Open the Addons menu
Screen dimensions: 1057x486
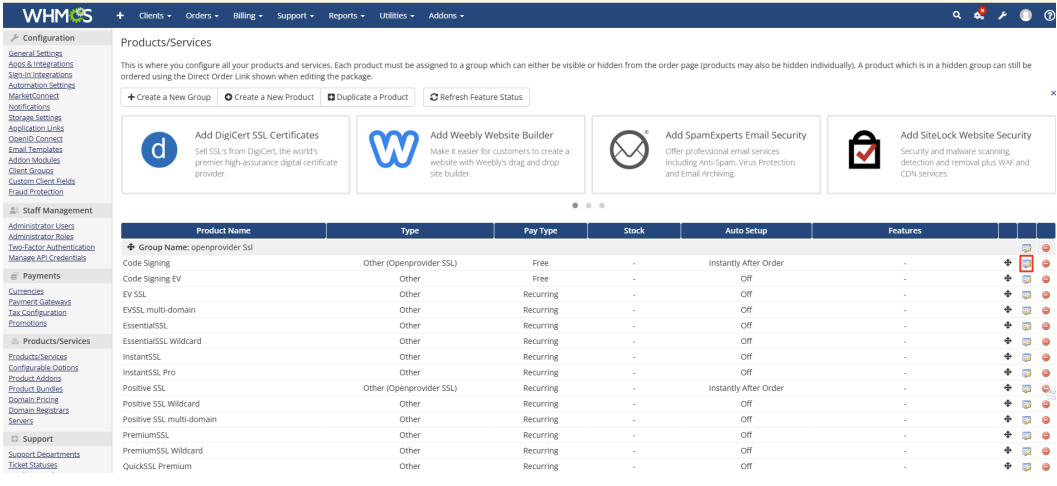pos(446,16)
